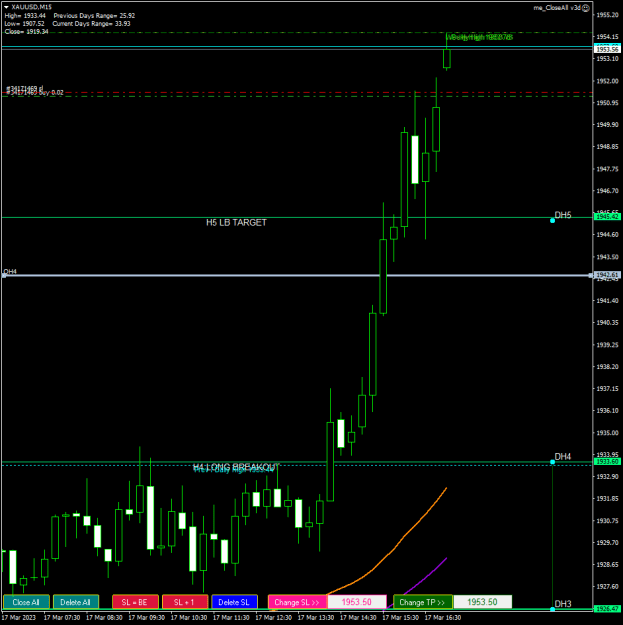The height and width of the screenshot is (625, 623).
Task: Click the Delete All button
Action: tap(76, 602)
